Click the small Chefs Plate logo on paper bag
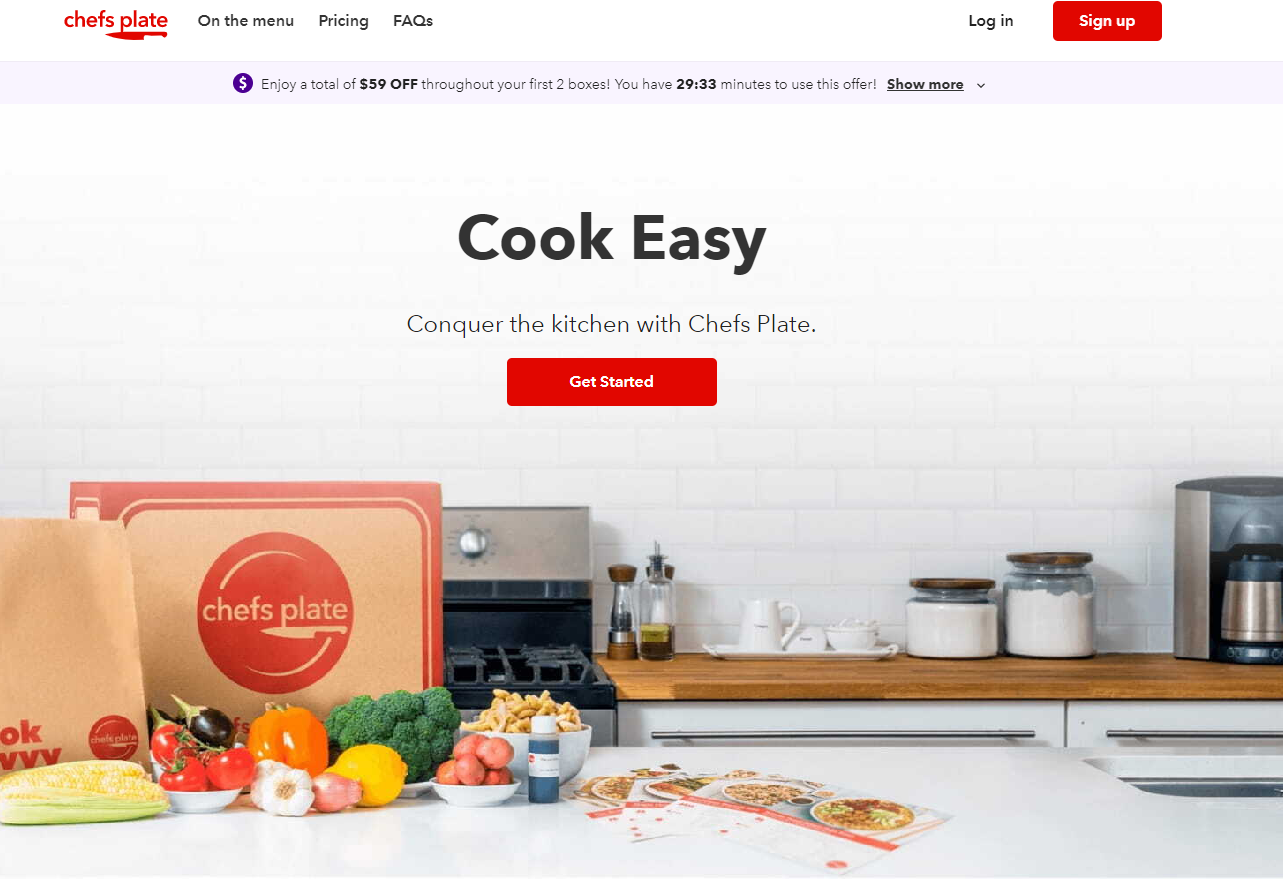 (x=113, y=739)
